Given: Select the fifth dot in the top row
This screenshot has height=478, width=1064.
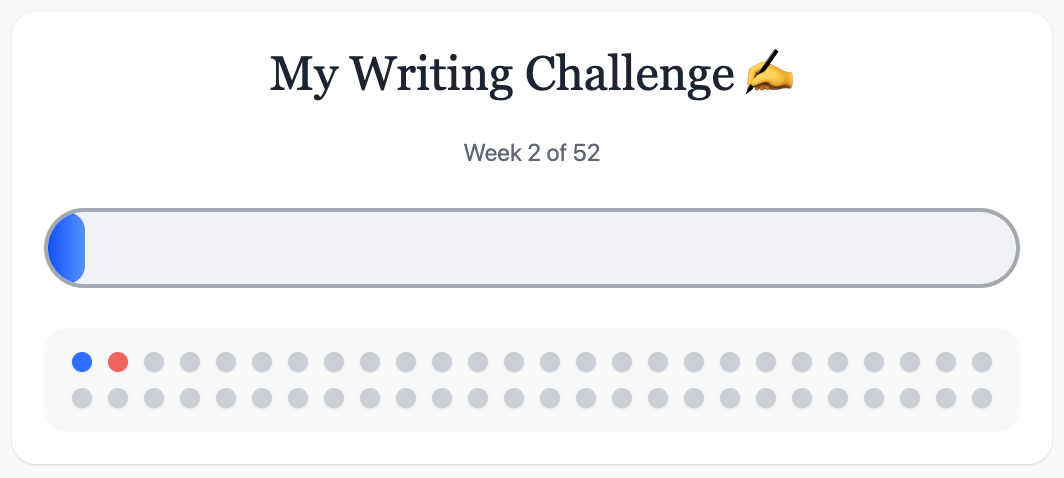Looking at the screenshot, I should pos(226,361).
